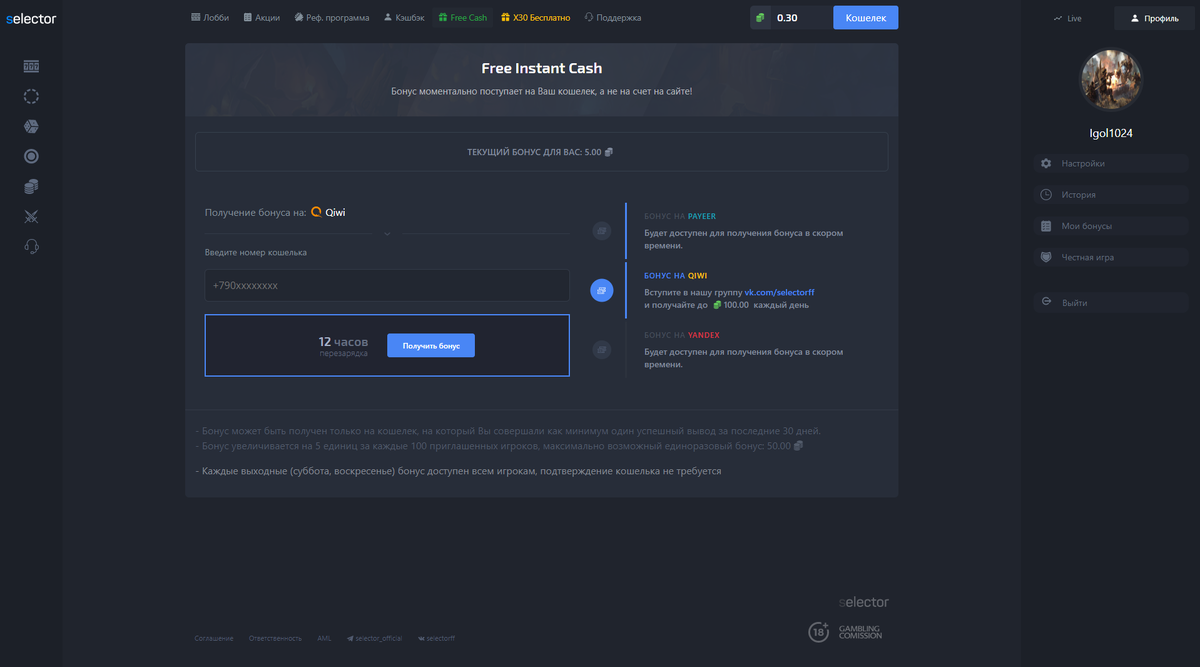Open the Акции menu item
The width and height of the screenshot is (1200, 667).
[262, 18]
